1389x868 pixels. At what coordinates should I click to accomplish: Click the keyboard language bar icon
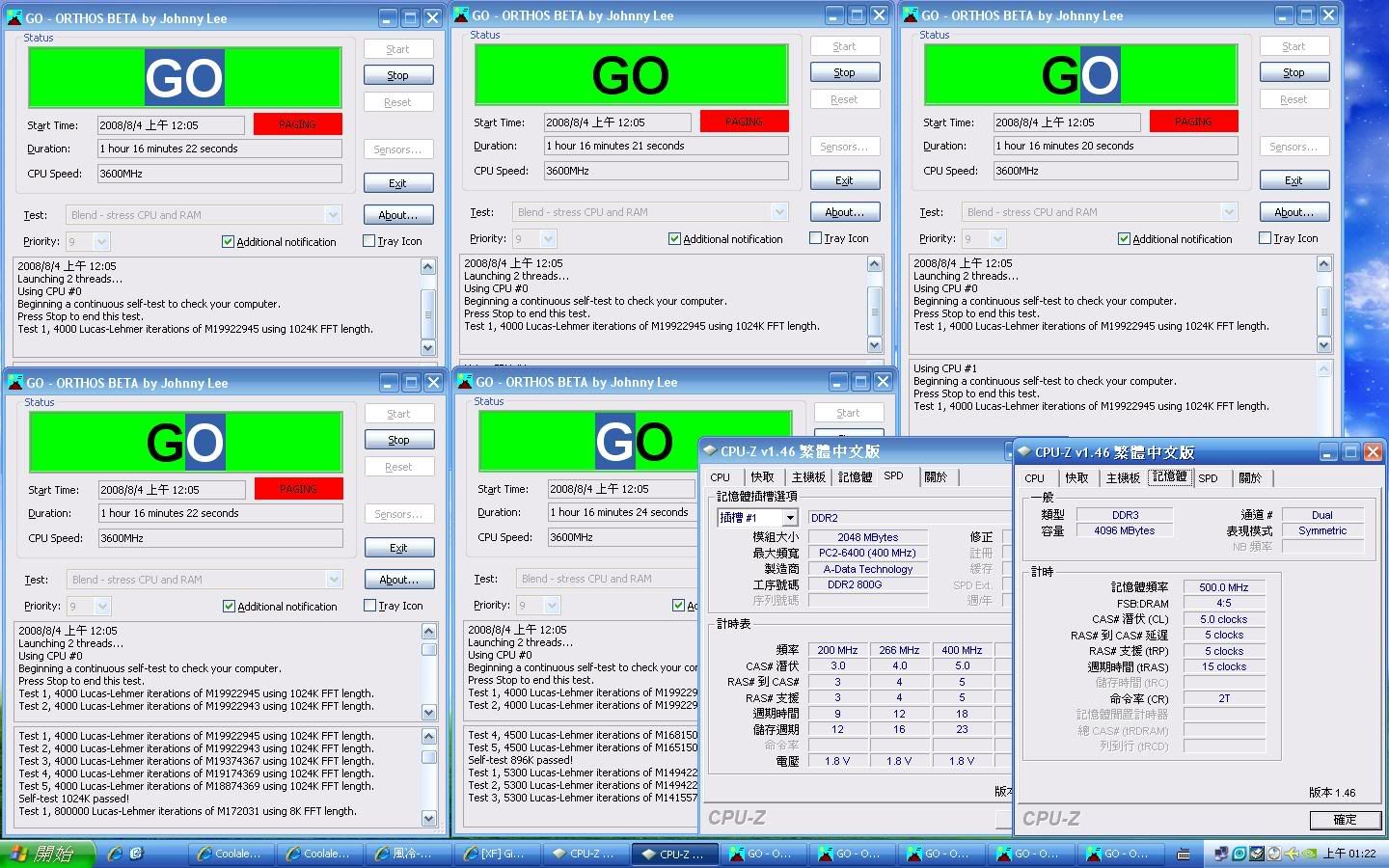pos(1185,854)
